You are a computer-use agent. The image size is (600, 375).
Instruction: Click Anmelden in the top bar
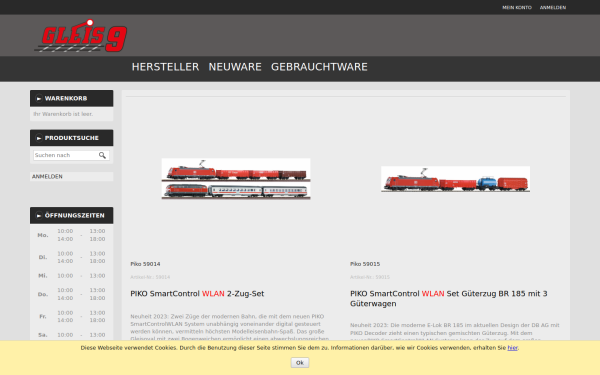coord(553,7)
